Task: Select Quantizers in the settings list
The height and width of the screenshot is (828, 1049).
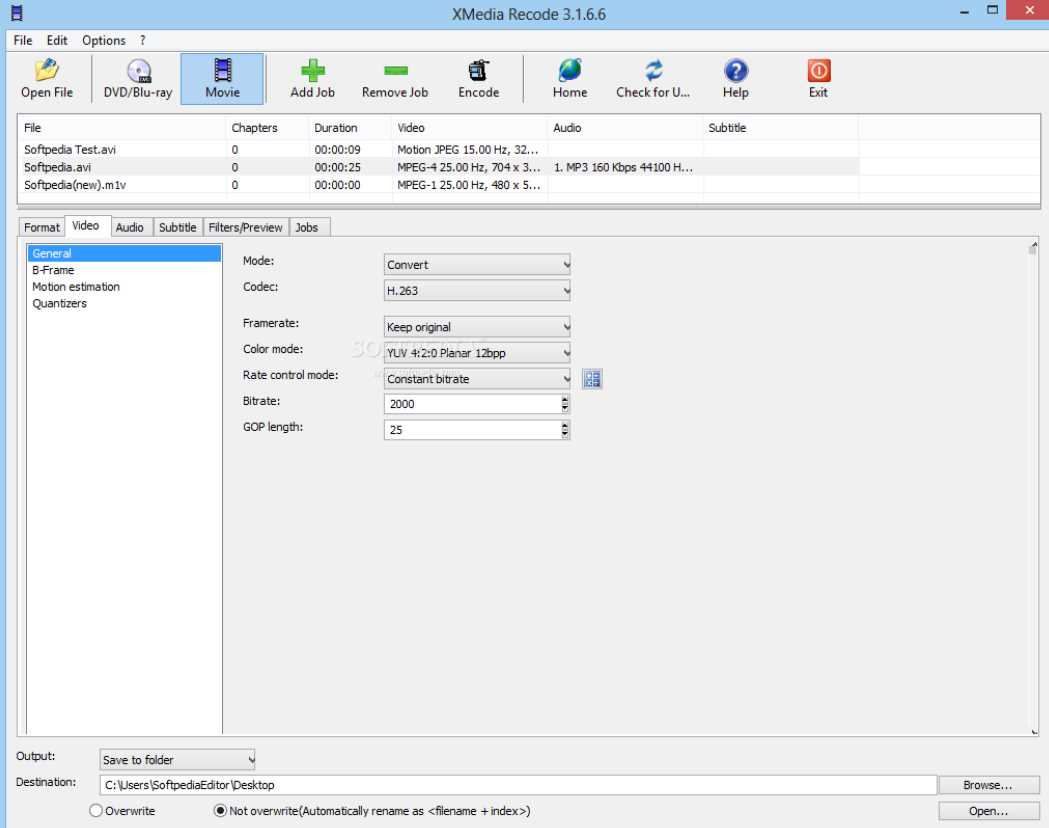Action: pyautogui.click(x=124, y=304)
